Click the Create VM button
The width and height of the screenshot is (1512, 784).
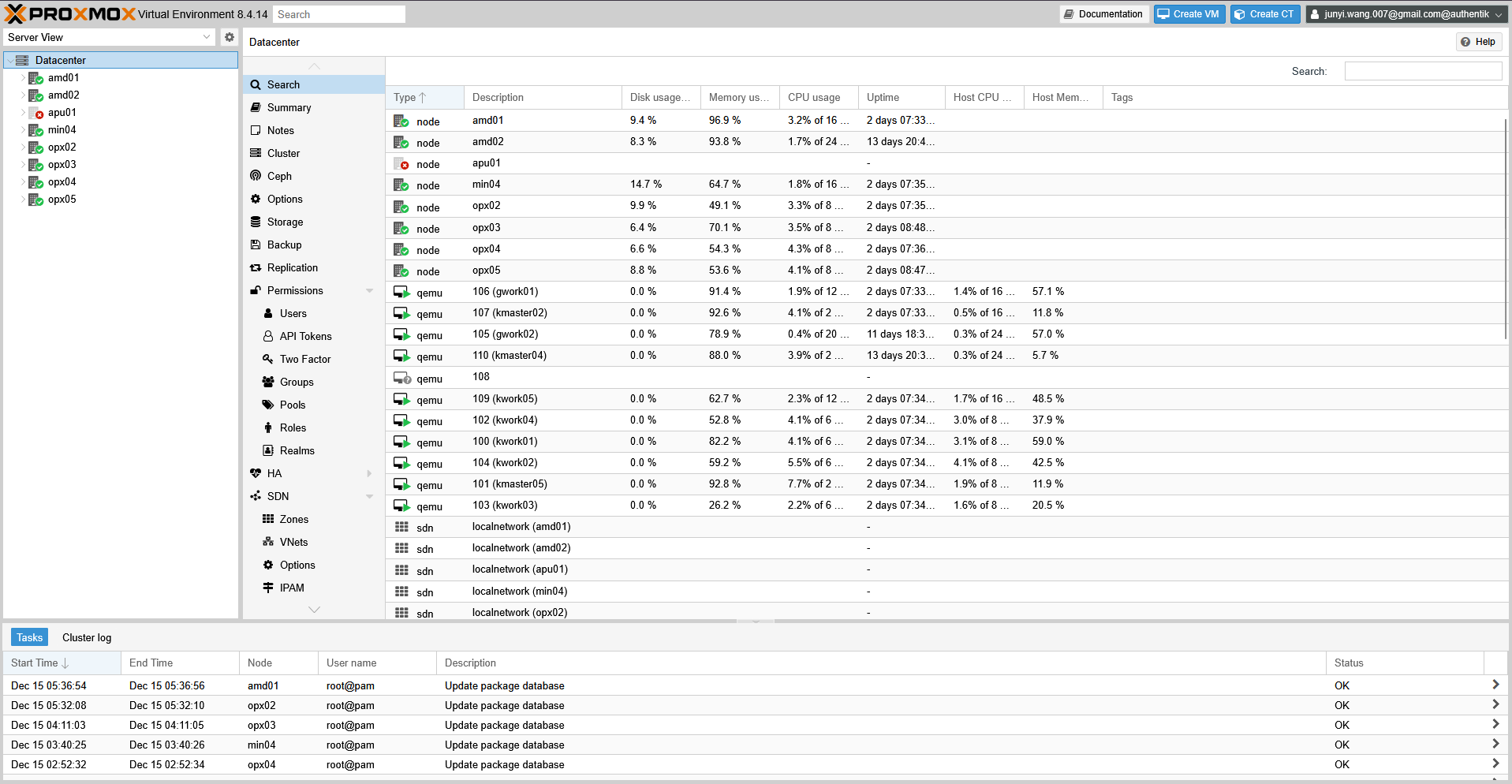[1189, 13]
